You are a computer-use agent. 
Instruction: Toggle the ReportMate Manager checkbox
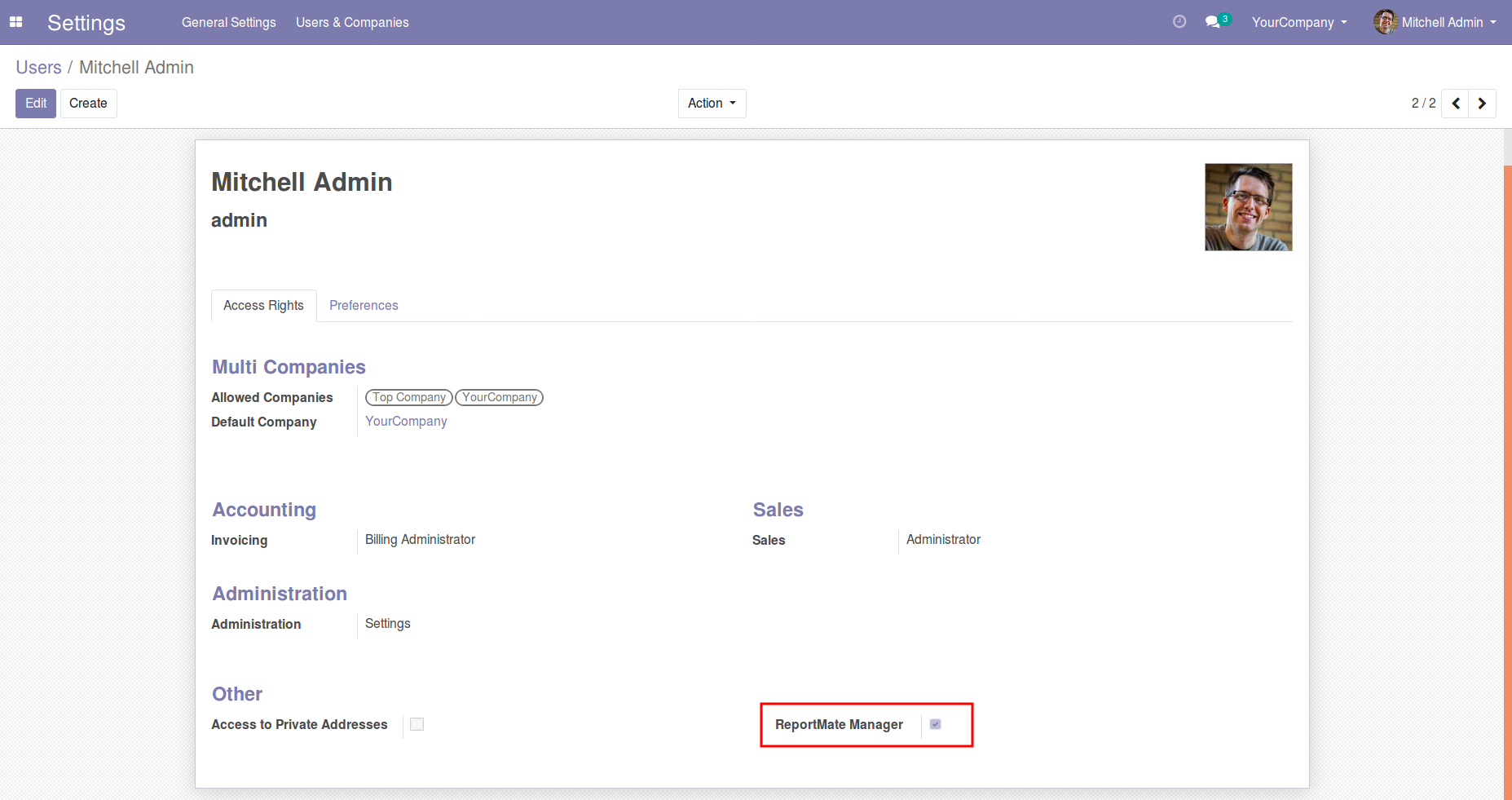935,724
